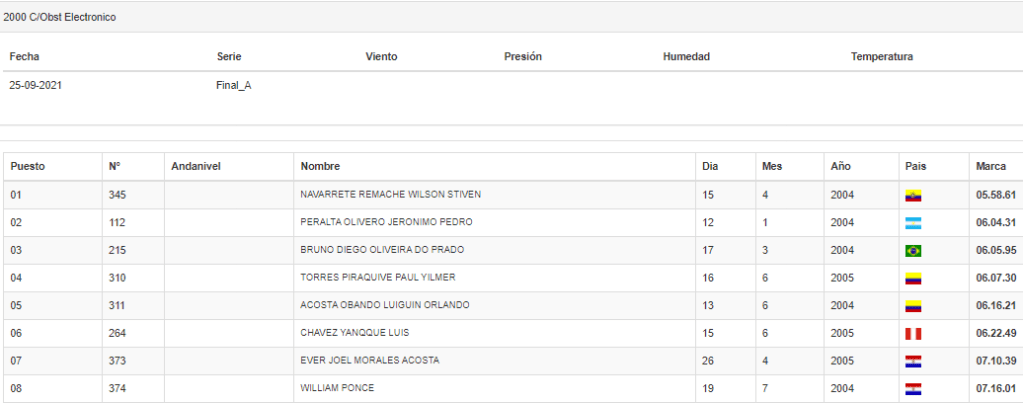This screenshot has width=1023, height=403.
Task: Click the Colombia flag for Torres Piraquive
Action: pyautogui.click(x=912, y=278)
